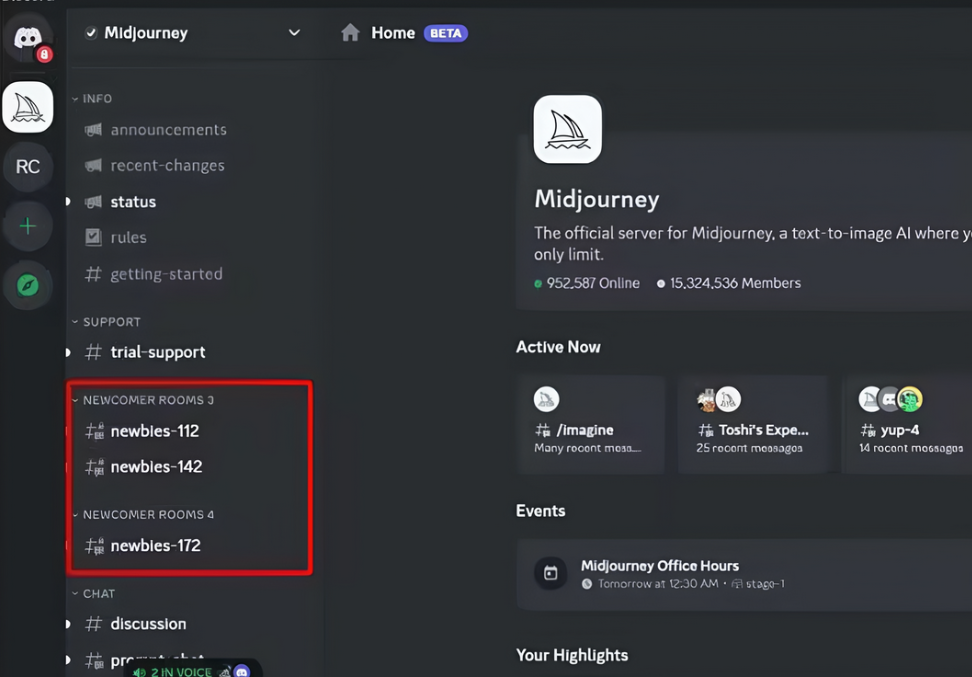
Task: Switch to the Home tab
Action: coord(392,32)
